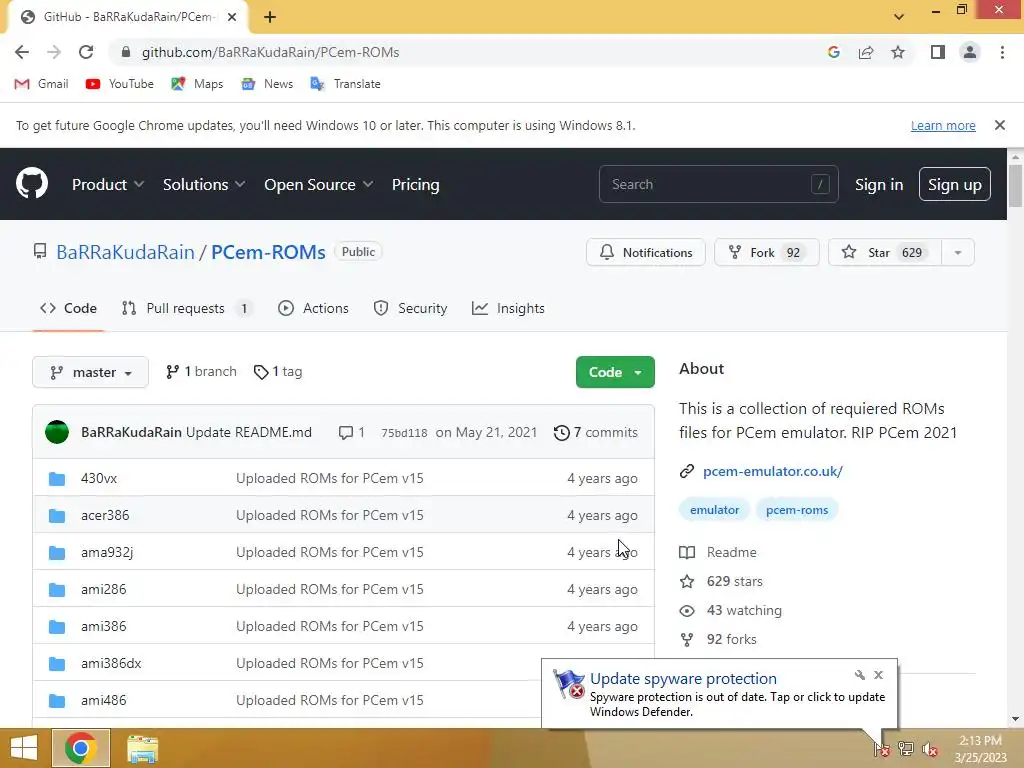
Task: Open the dropdown next to Star
Action: (x=958, y=253)
